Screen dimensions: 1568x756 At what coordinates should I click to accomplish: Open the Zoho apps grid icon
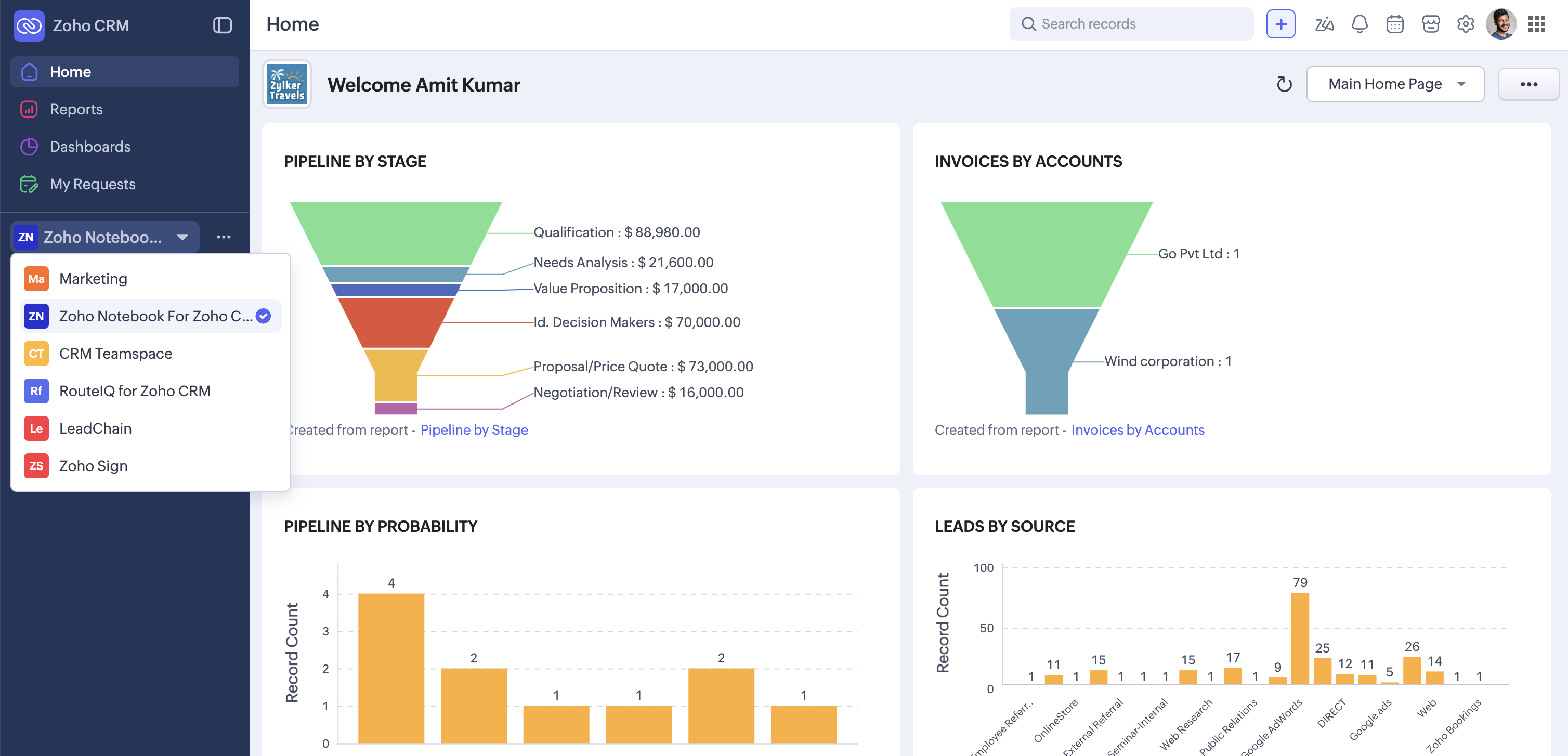point(1536,24)
